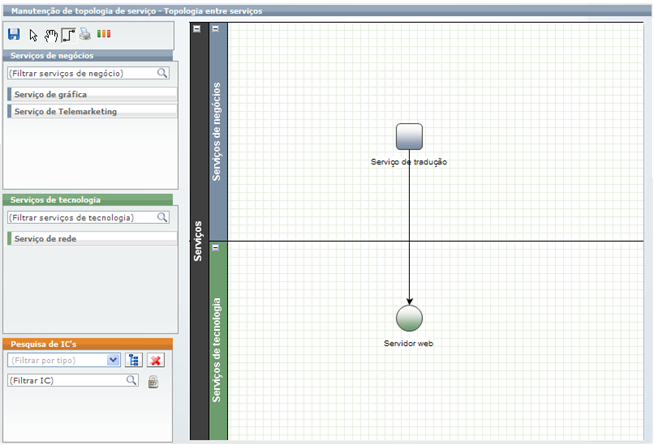Image resolution: width=654 pixels, height=445 pixels.
Task: Select the Servidor web circle node
Action: click(409, 318)
